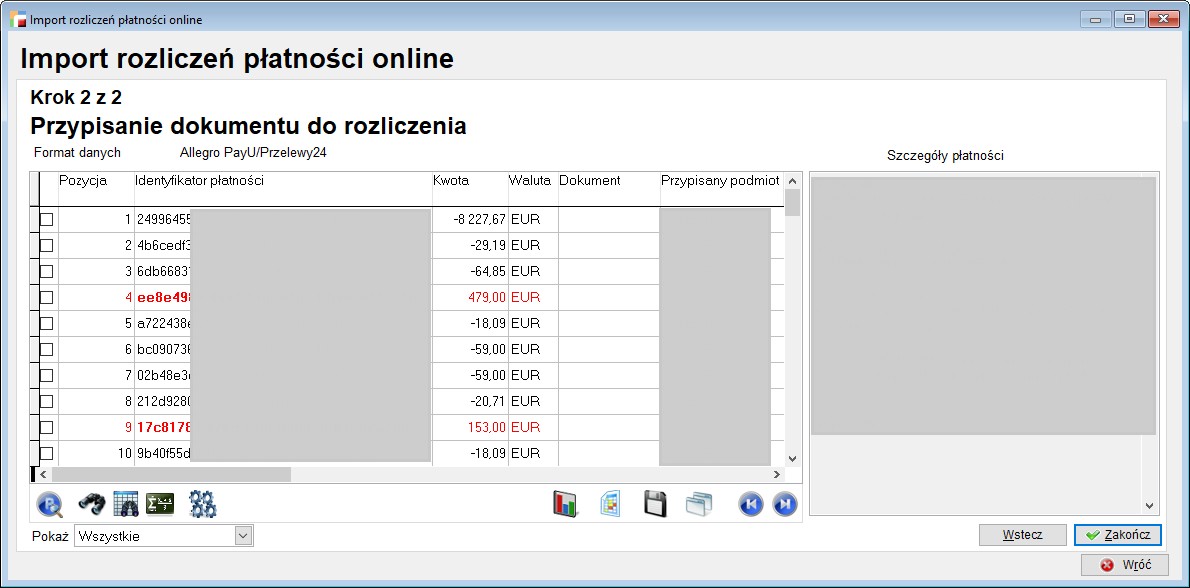Image resolution: width=1190 pixels, height=588 pixels.
Task: Open the gears settings icon
Action: pyautogui.click(x=203, y=505)
